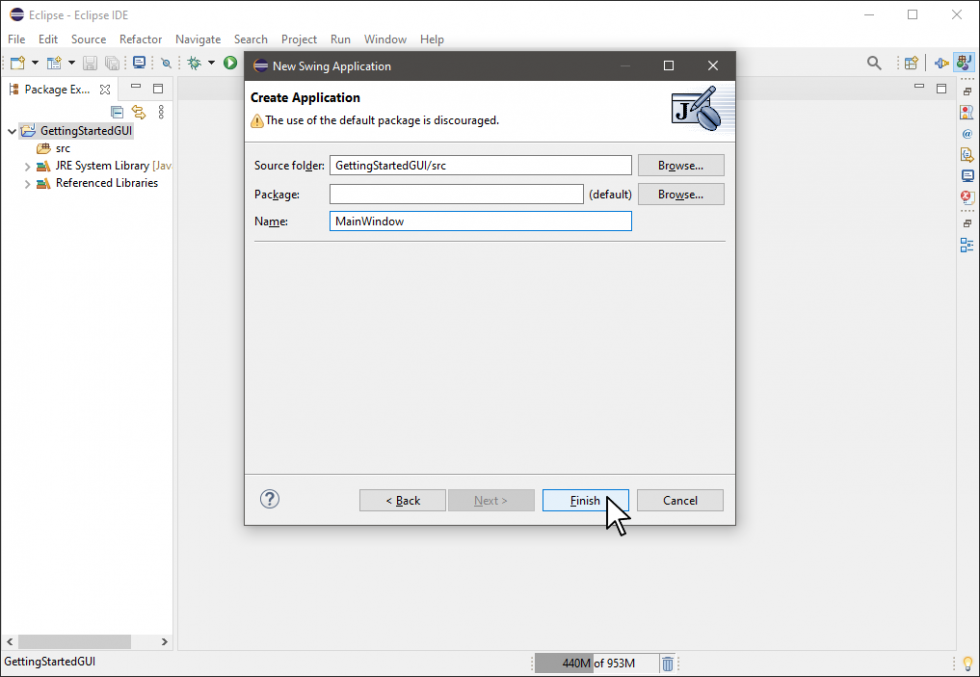Click the heap status 440M of 953M bar
Screen dimensions: 980x677
(x=596, y=663)
